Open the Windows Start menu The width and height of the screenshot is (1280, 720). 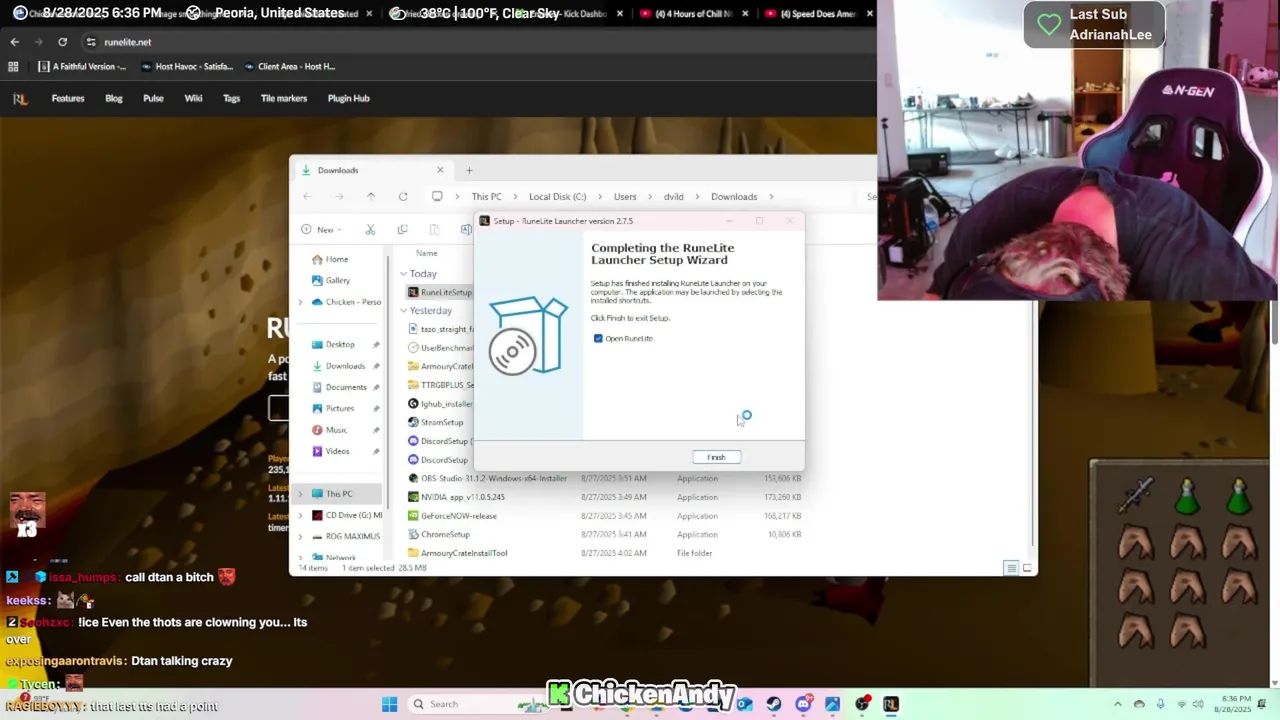(x=389, y=704)
